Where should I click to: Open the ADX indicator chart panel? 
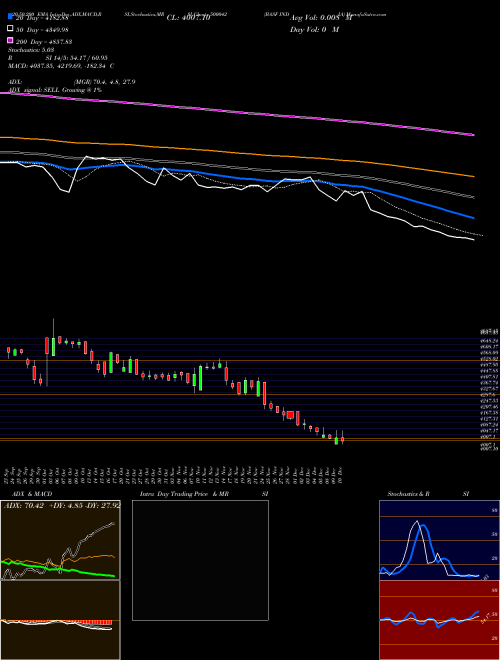(60, 540)
